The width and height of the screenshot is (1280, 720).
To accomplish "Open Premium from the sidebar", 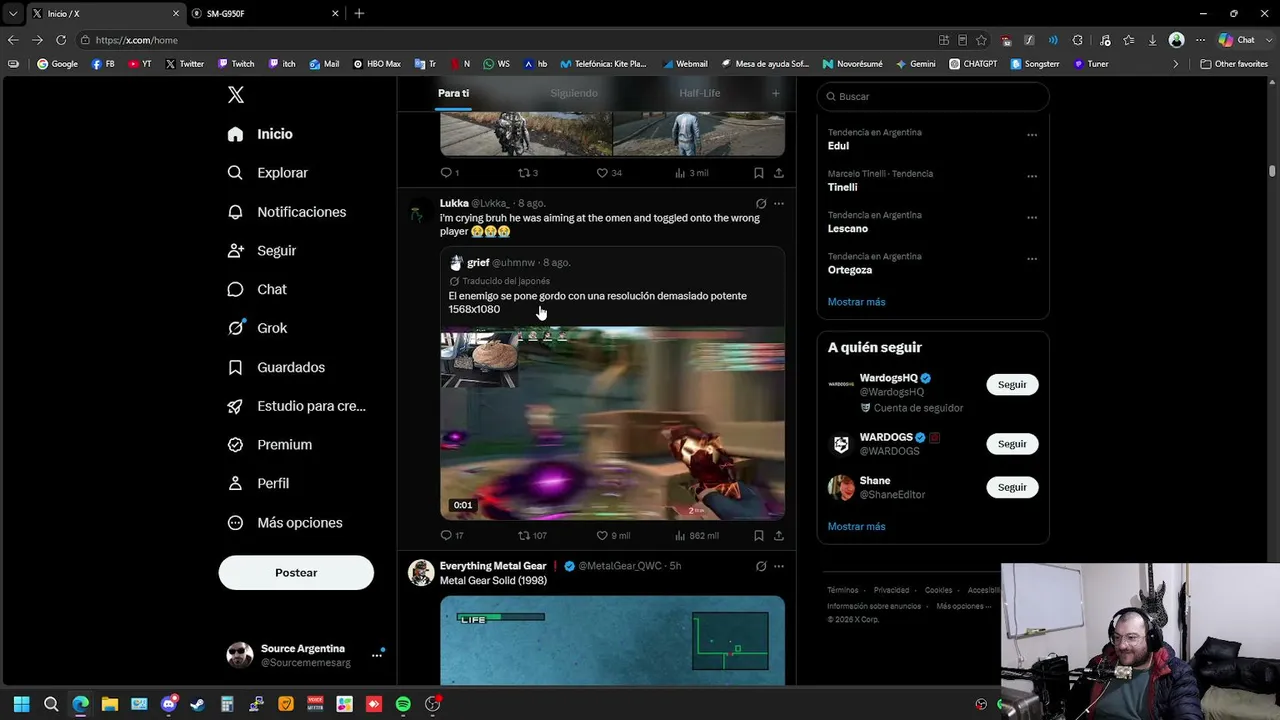I will tap(269, 444).
